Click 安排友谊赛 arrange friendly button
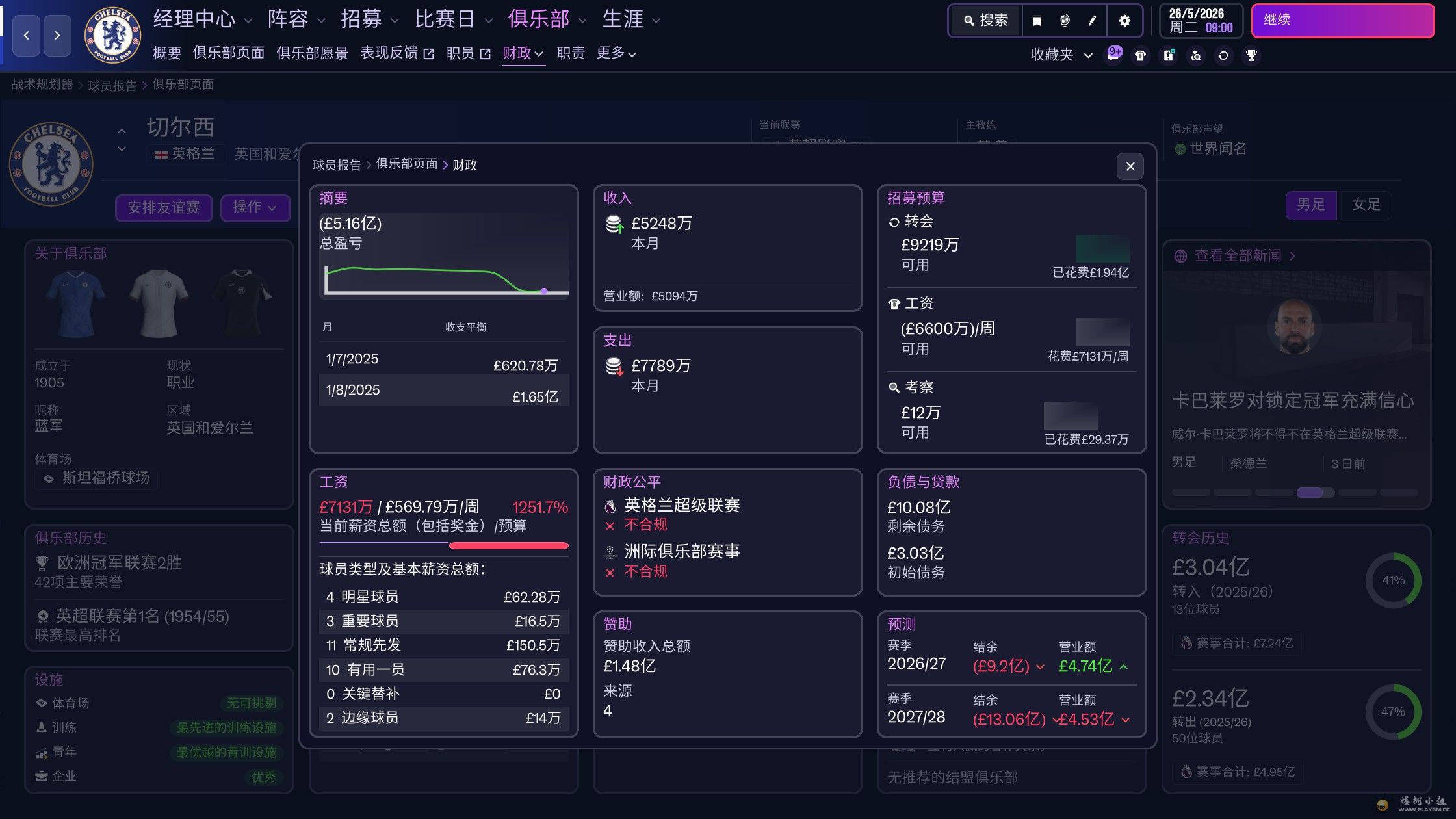1456x819 pixels. coord(164,207)
